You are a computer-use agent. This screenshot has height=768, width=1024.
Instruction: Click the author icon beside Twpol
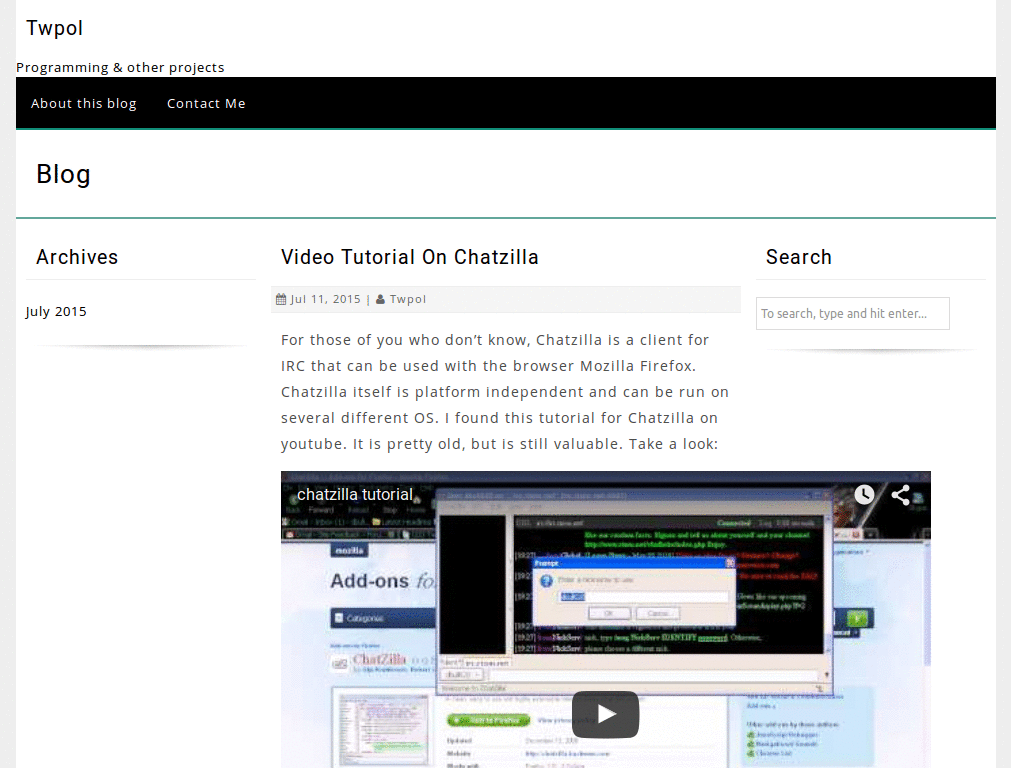tap(380, 299)
